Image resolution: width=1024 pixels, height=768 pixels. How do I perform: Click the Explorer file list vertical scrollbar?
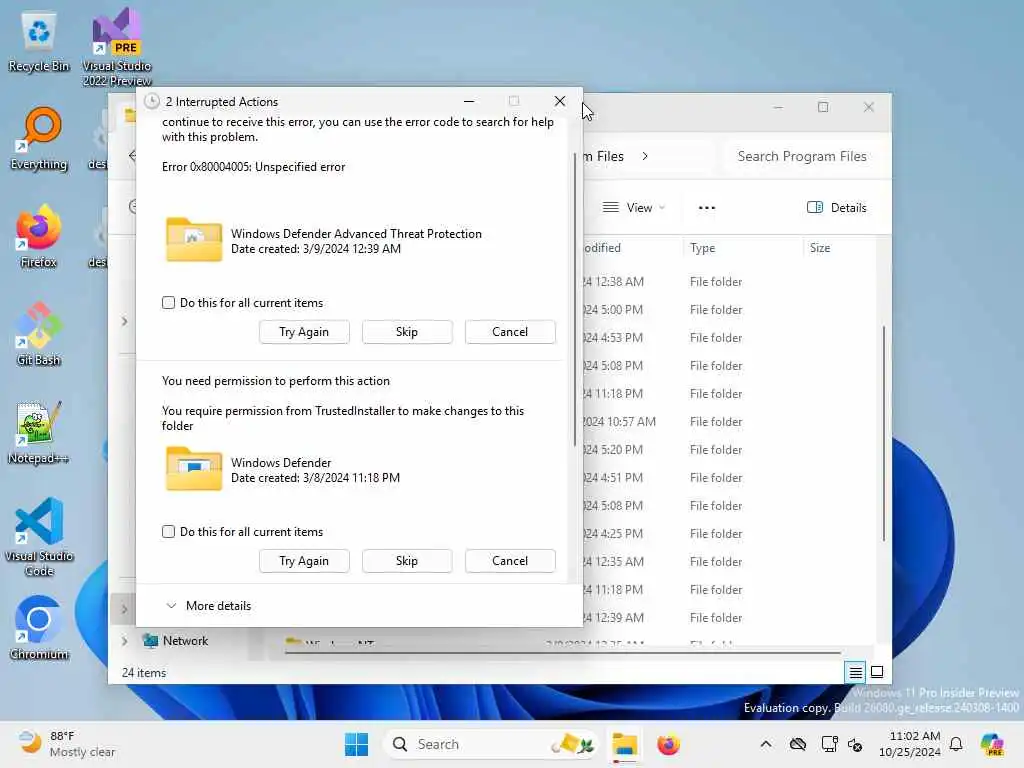(884, 434)
